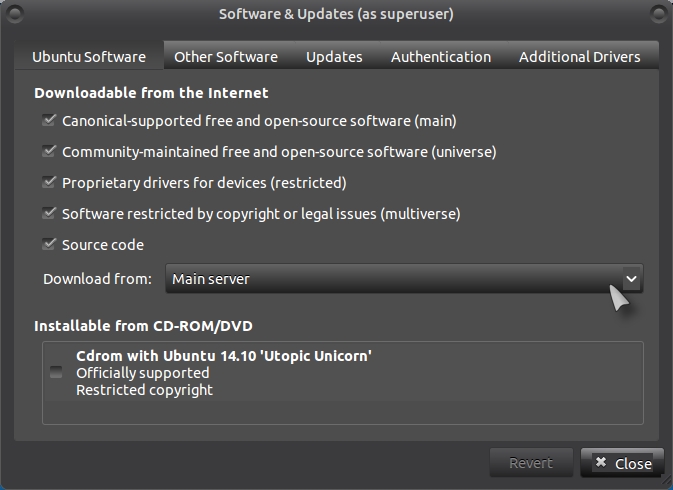Toggle Community-maintained software (universe) checkbox

[49, 152]
